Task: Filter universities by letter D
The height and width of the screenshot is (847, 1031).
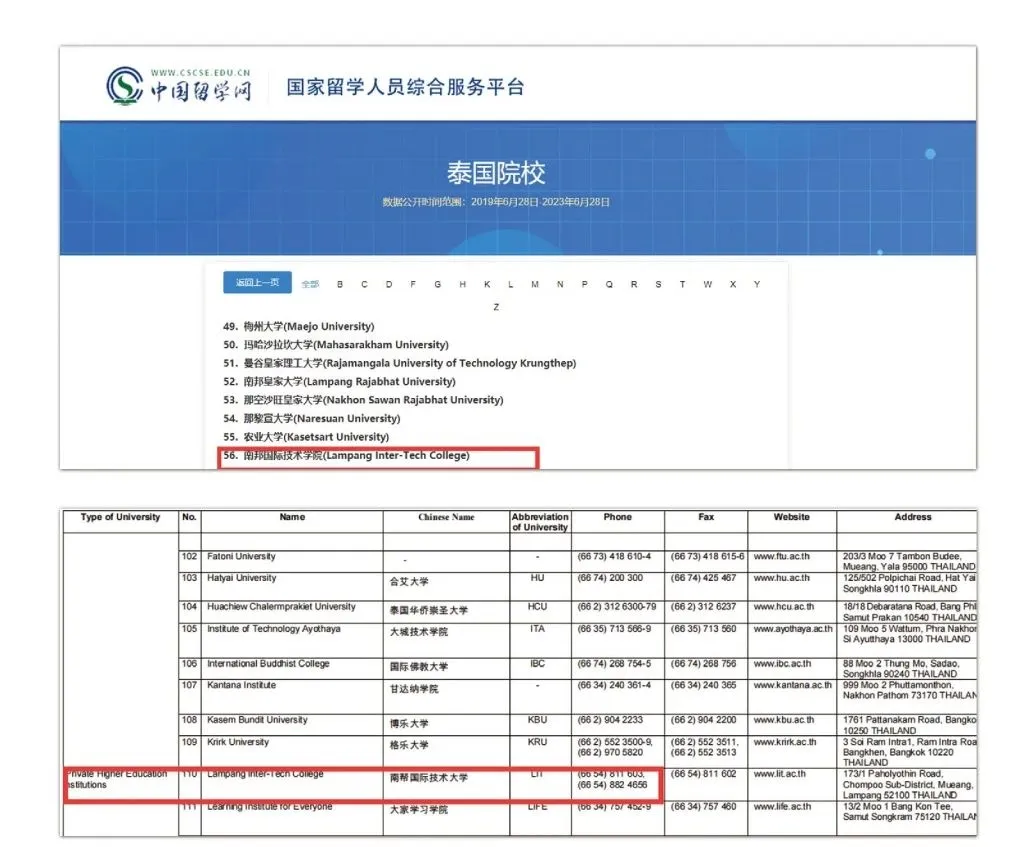Action: point(389,284)
